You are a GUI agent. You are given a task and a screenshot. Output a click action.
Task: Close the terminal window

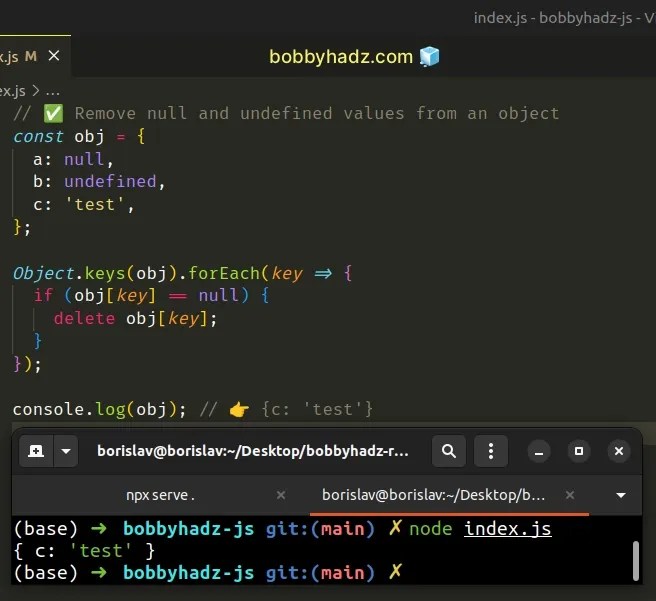point(619,451)
